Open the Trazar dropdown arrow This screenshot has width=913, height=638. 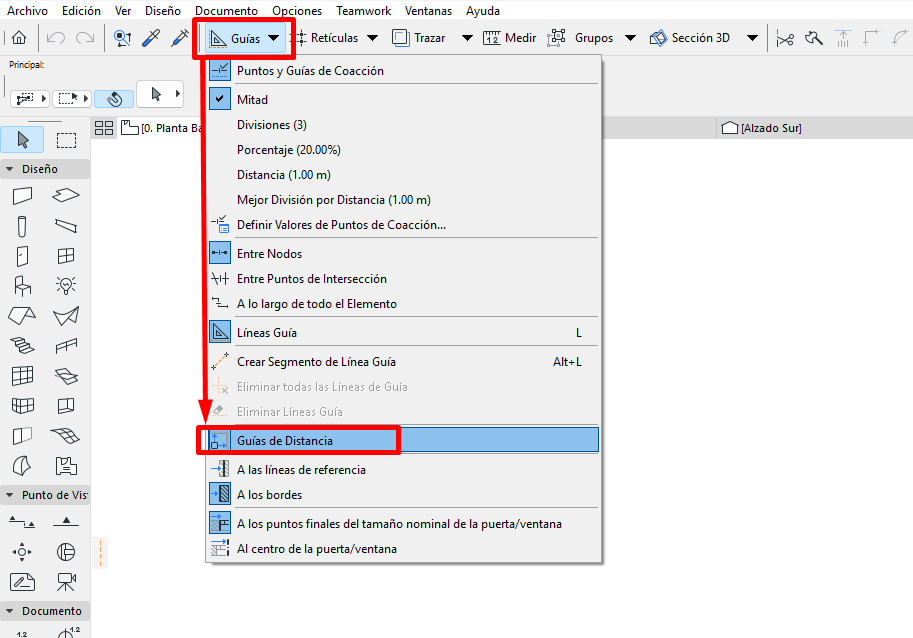pyautogui.click(x=467, y=38)
